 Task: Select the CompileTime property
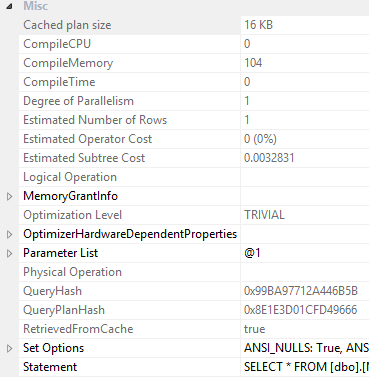[130, 82]
